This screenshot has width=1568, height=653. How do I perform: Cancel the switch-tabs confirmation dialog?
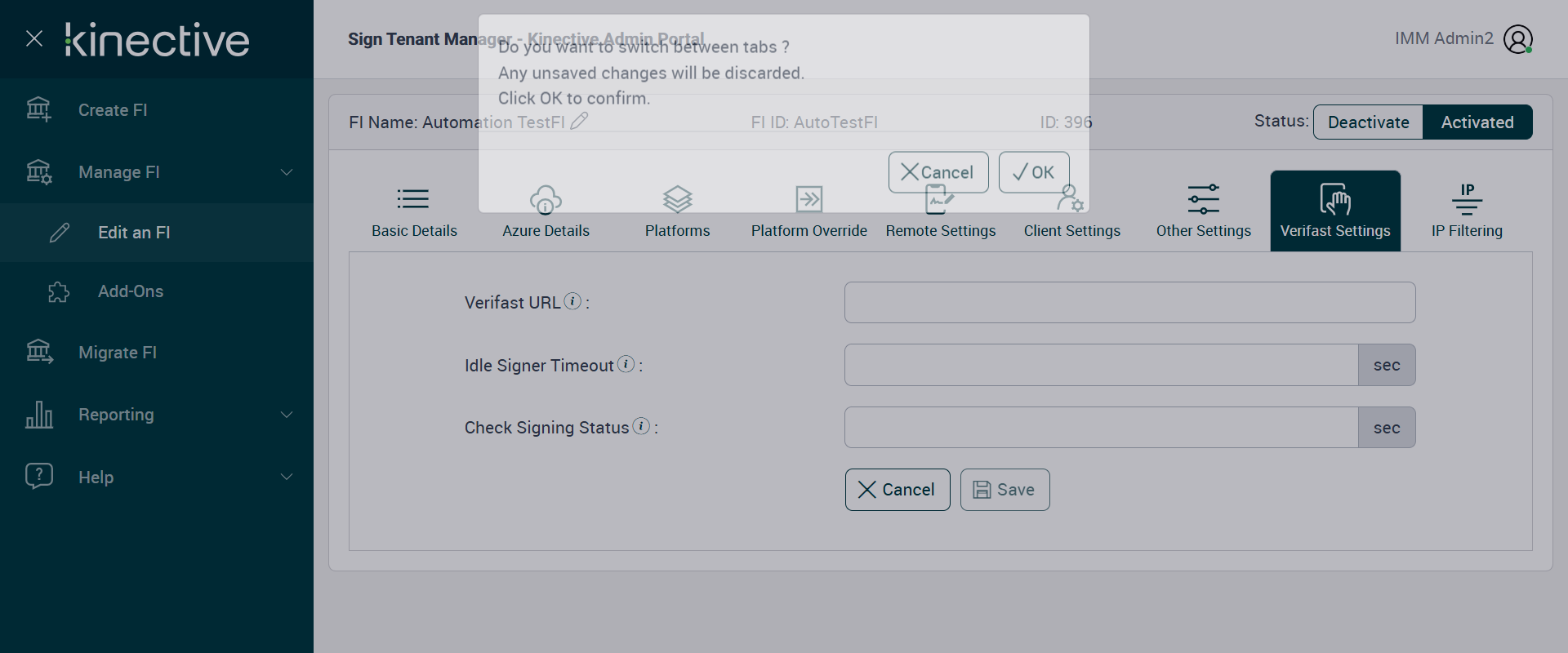pos(938,172)
